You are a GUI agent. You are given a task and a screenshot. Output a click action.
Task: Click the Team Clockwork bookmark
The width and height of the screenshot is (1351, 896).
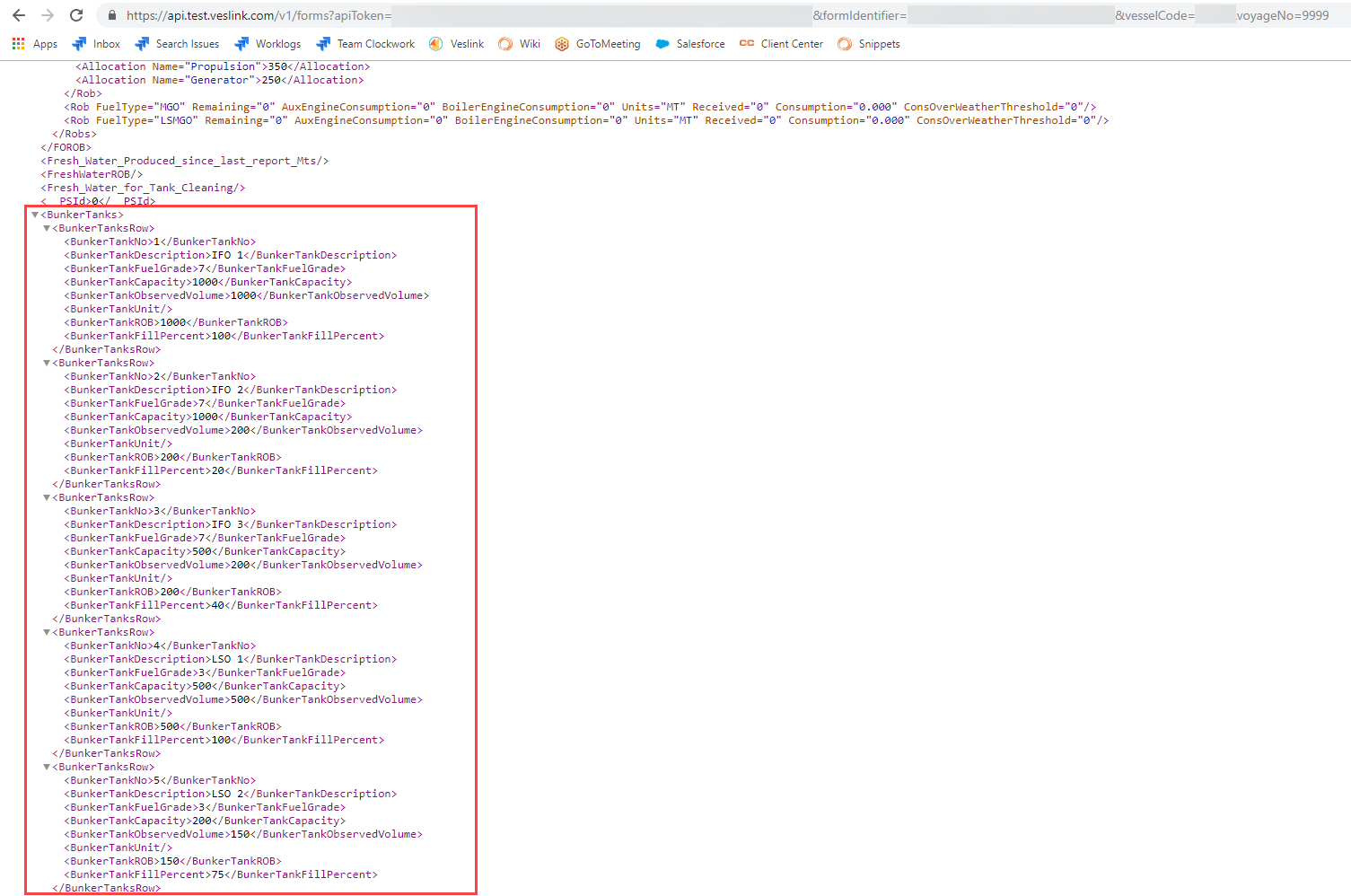coord(364,43)
